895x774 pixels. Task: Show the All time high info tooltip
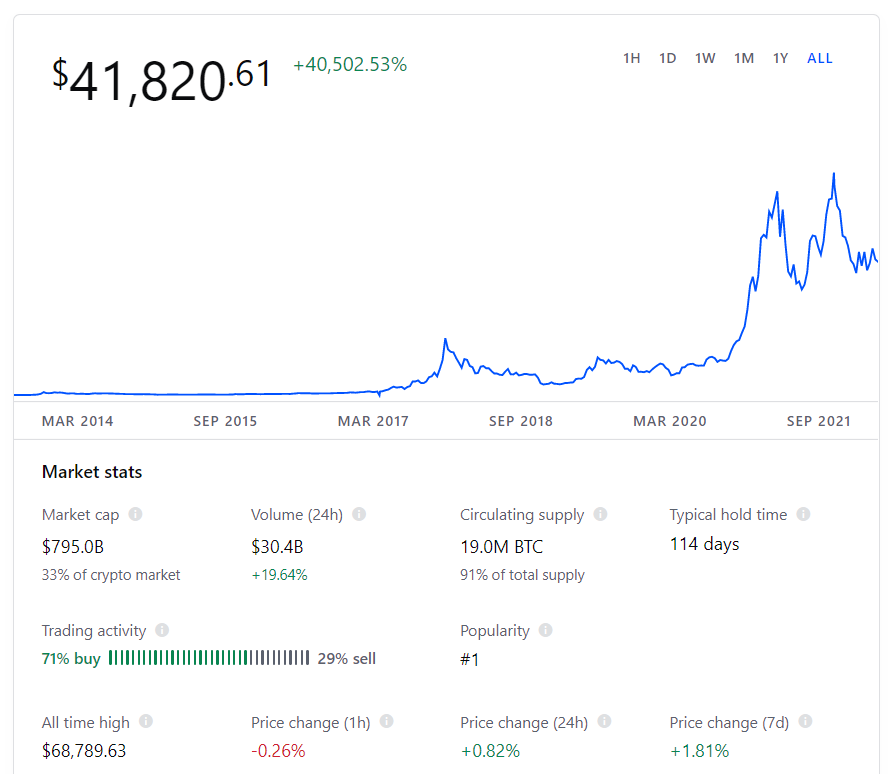pos(146,721)
